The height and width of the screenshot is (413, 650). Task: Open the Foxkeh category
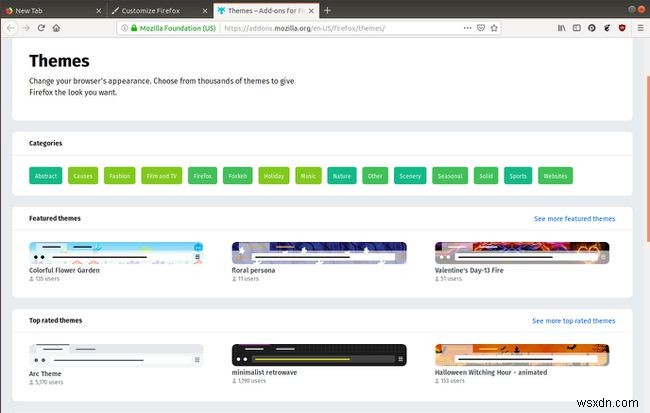click(x=238, y=176)
